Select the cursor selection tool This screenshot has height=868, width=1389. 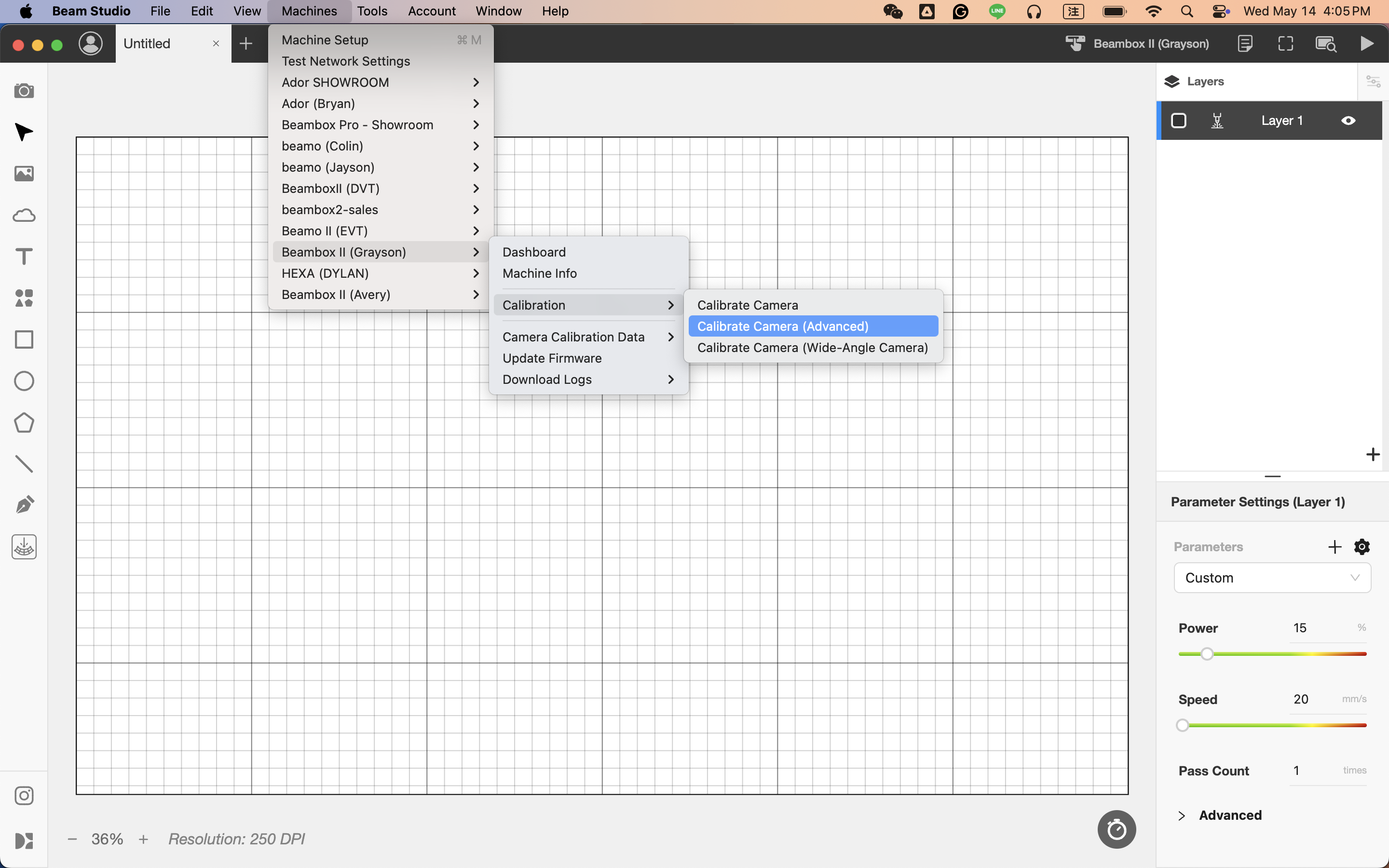click(x=24, y=132)
